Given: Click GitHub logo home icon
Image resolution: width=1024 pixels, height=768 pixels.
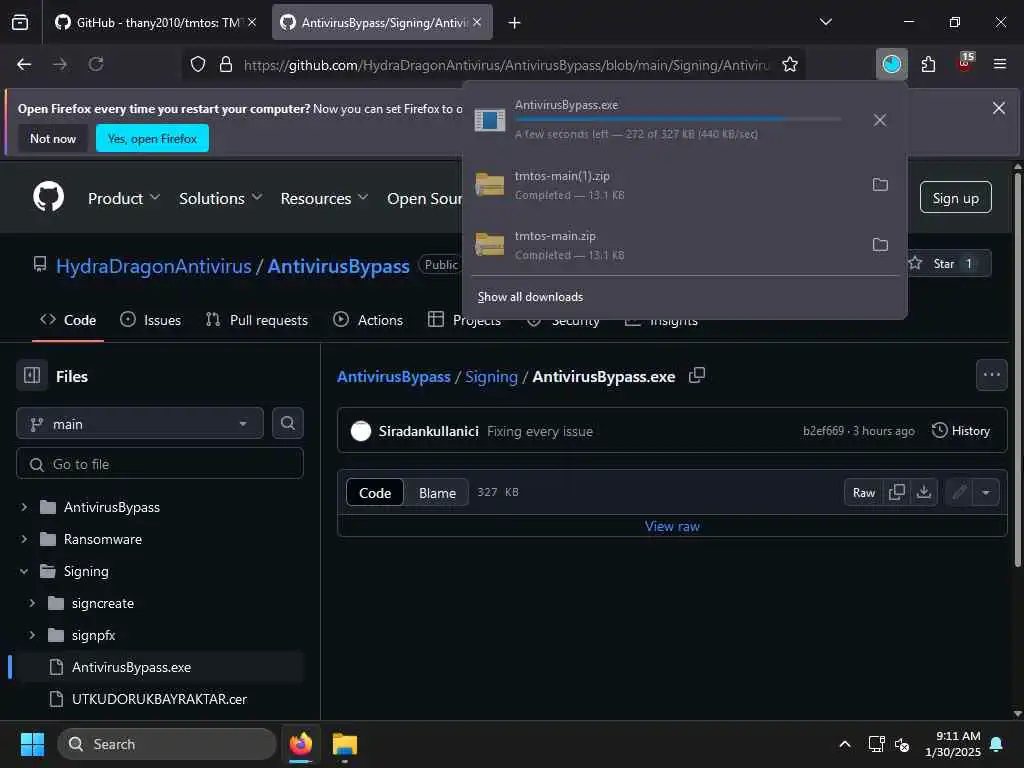Looking at the screenshot, I should 49,197.
